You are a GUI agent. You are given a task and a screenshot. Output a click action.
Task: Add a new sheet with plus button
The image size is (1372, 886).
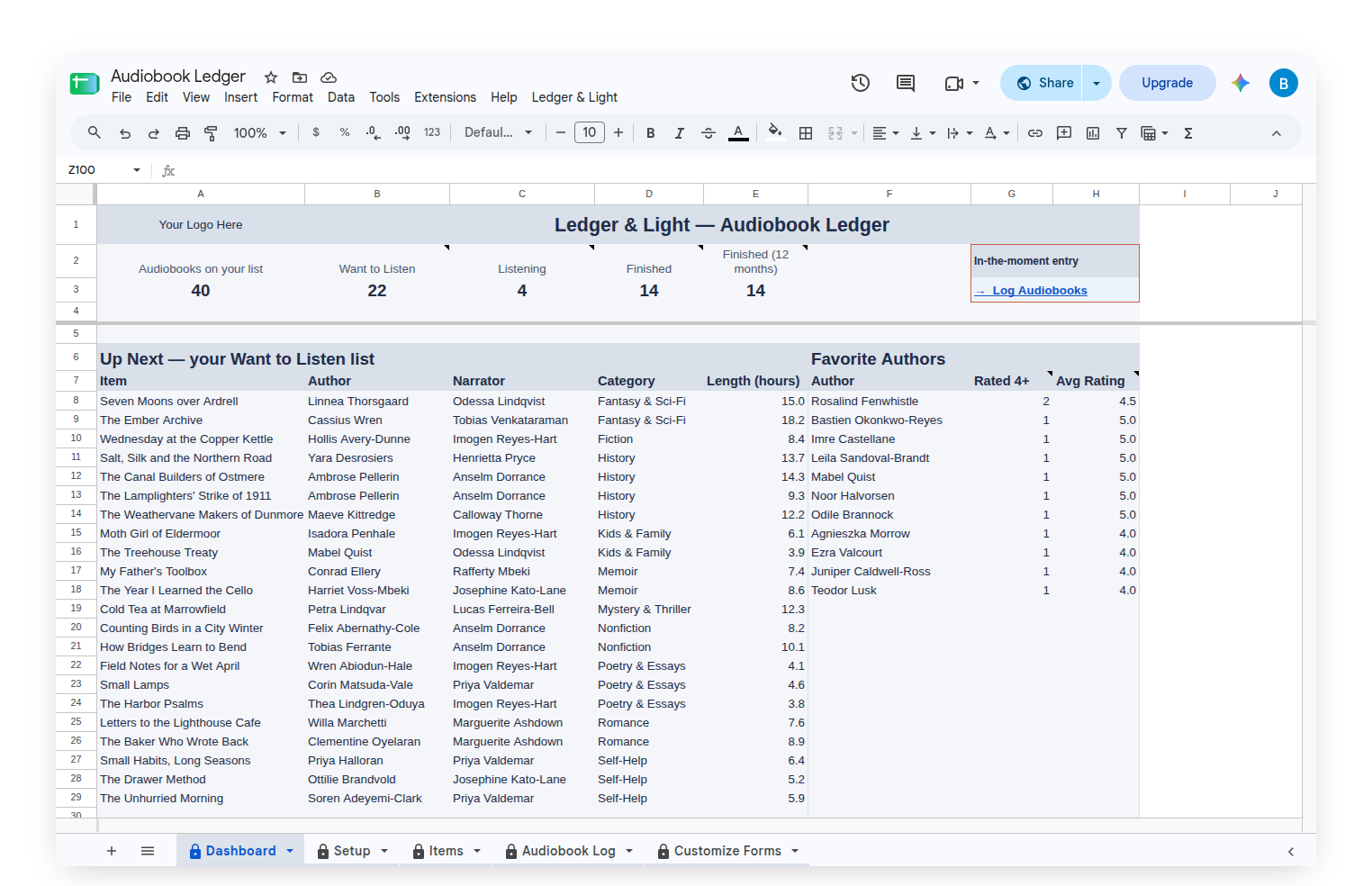click(x=112, y=851)
